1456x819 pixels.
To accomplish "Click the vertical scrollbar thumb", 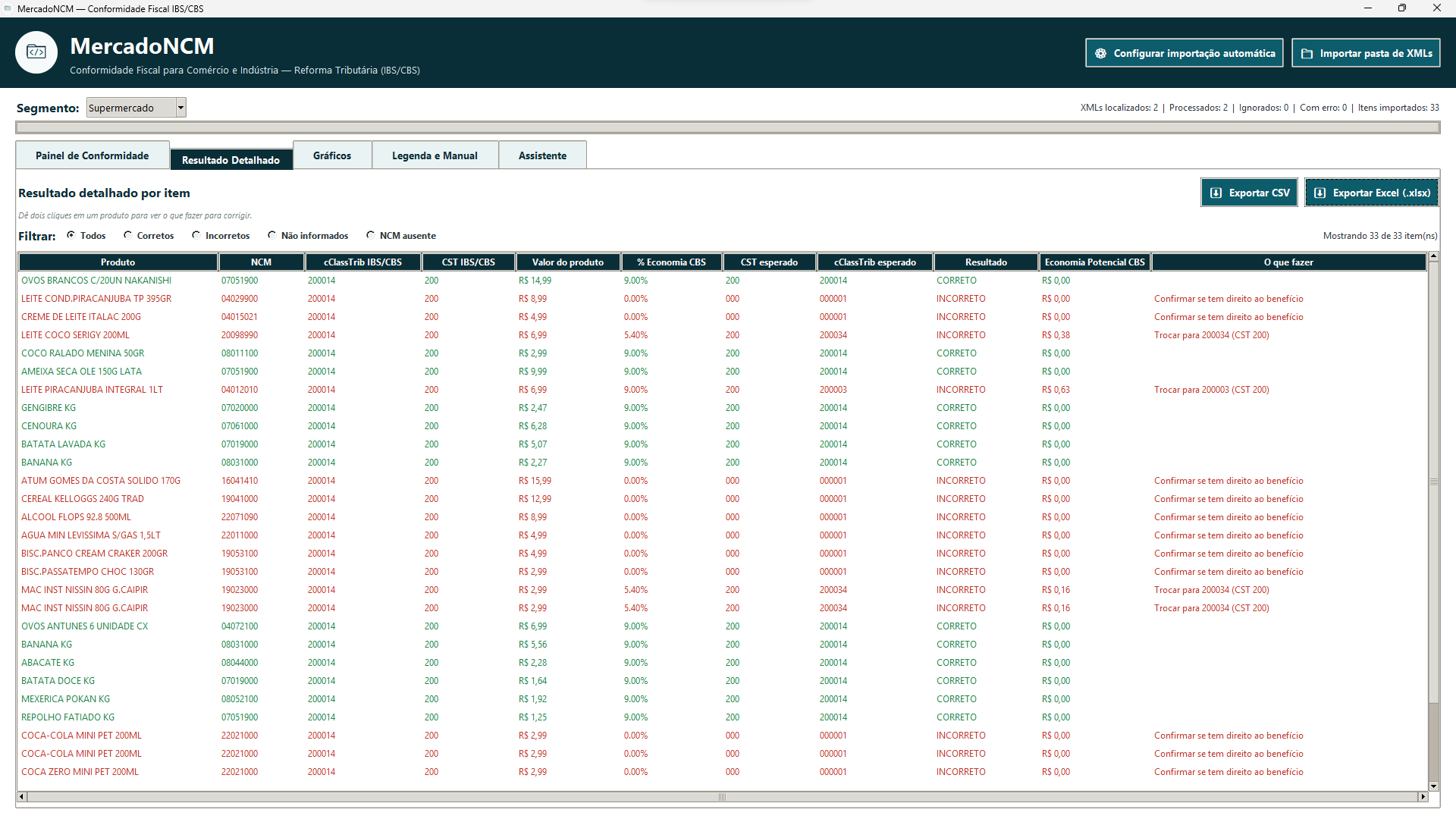I will (x=1433, y=482).
